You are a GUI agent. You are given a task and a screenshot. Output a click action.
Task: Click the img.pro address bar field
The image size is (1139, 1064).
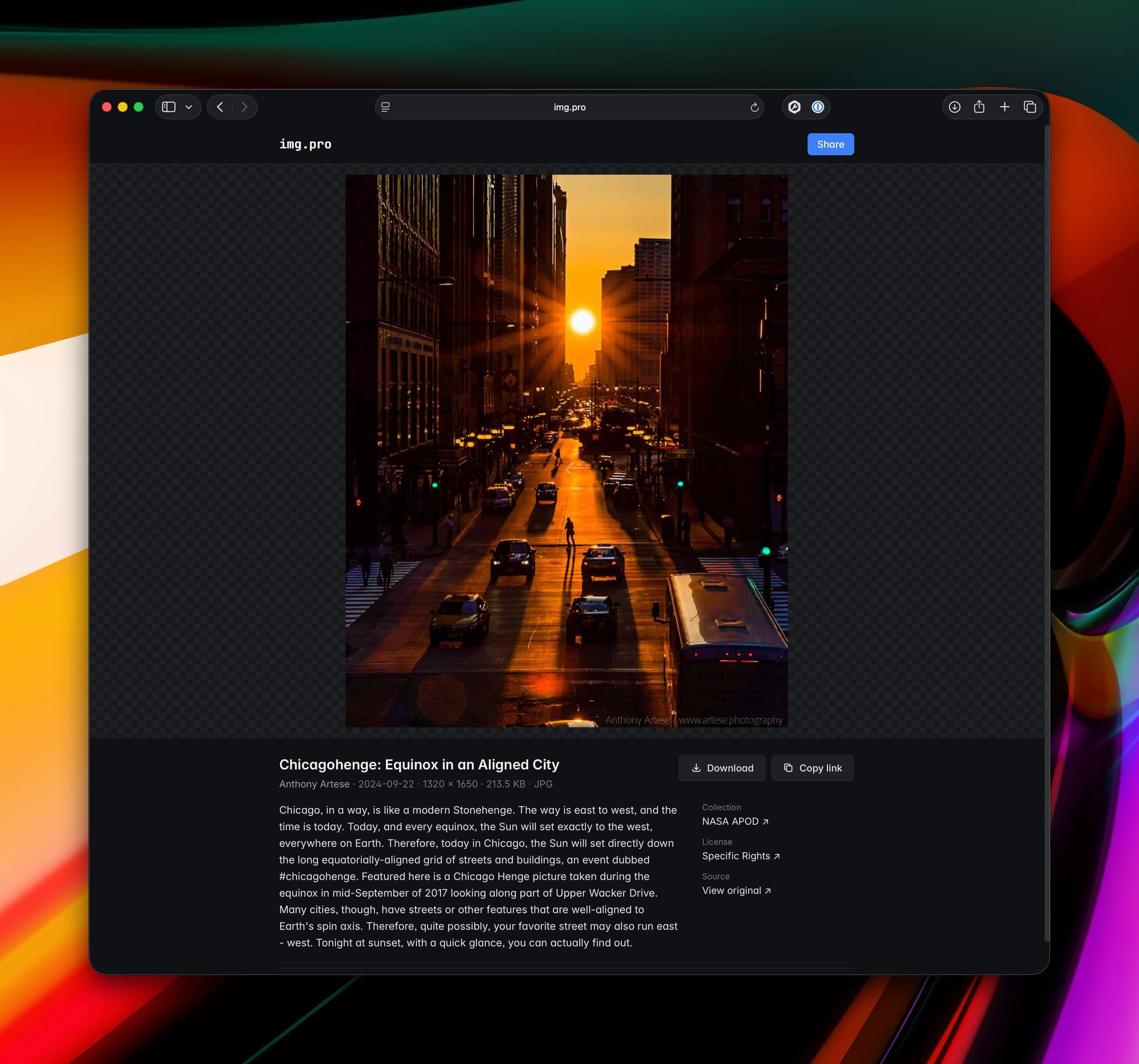(x=569, y=107)
